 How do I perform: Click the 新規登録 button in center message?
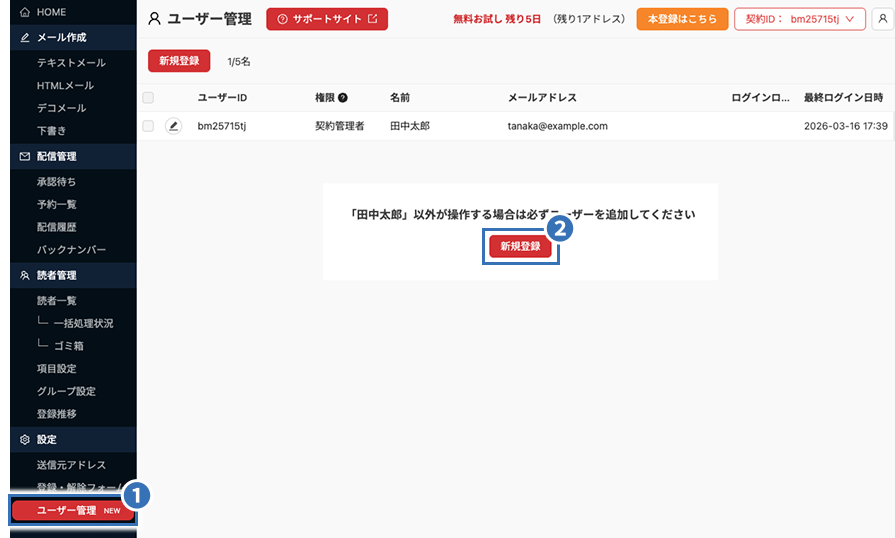(x=520, y=246)
